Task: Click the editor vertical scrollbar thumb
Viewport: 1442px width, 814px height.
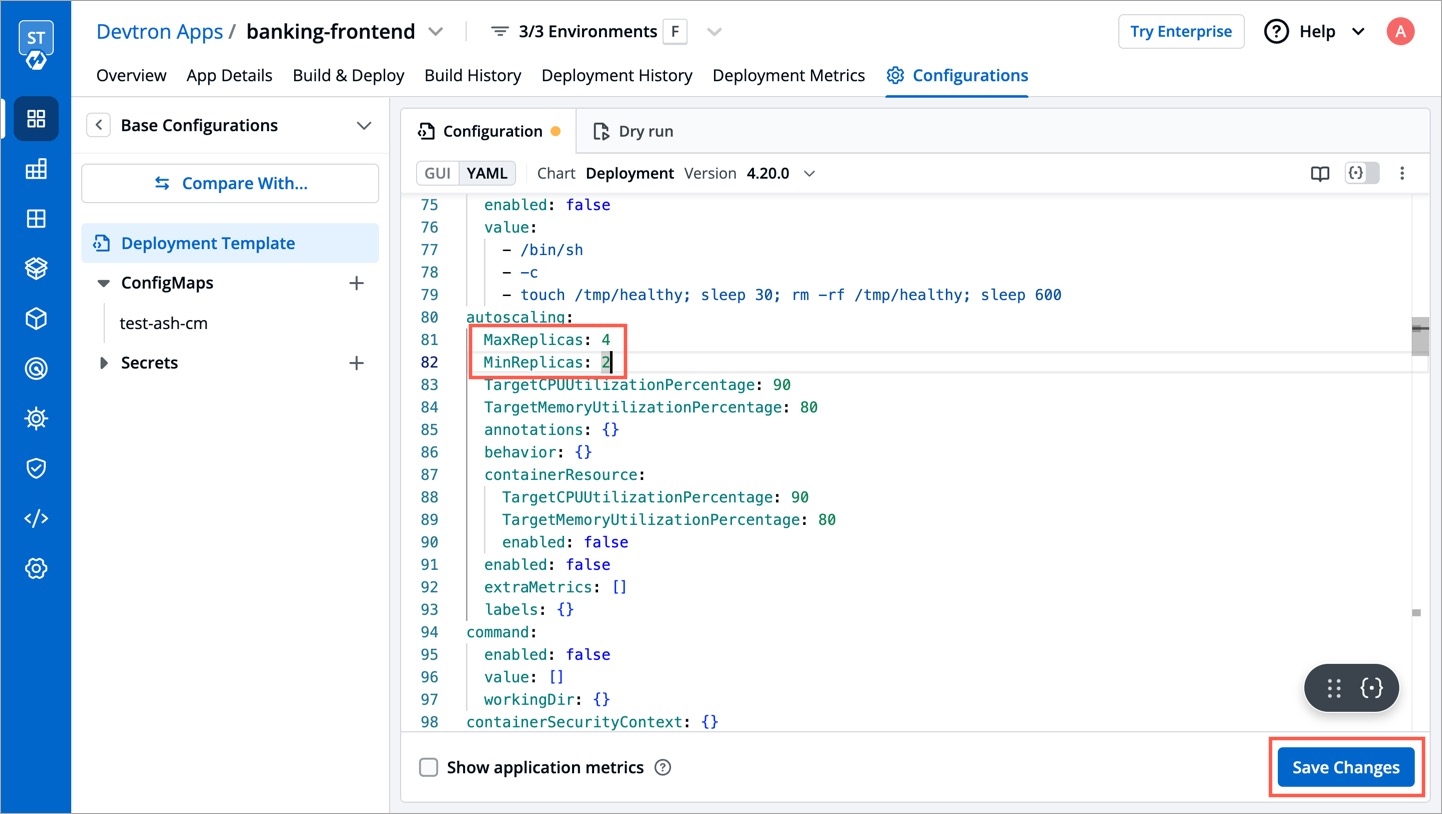Action: coord(1419,339)
